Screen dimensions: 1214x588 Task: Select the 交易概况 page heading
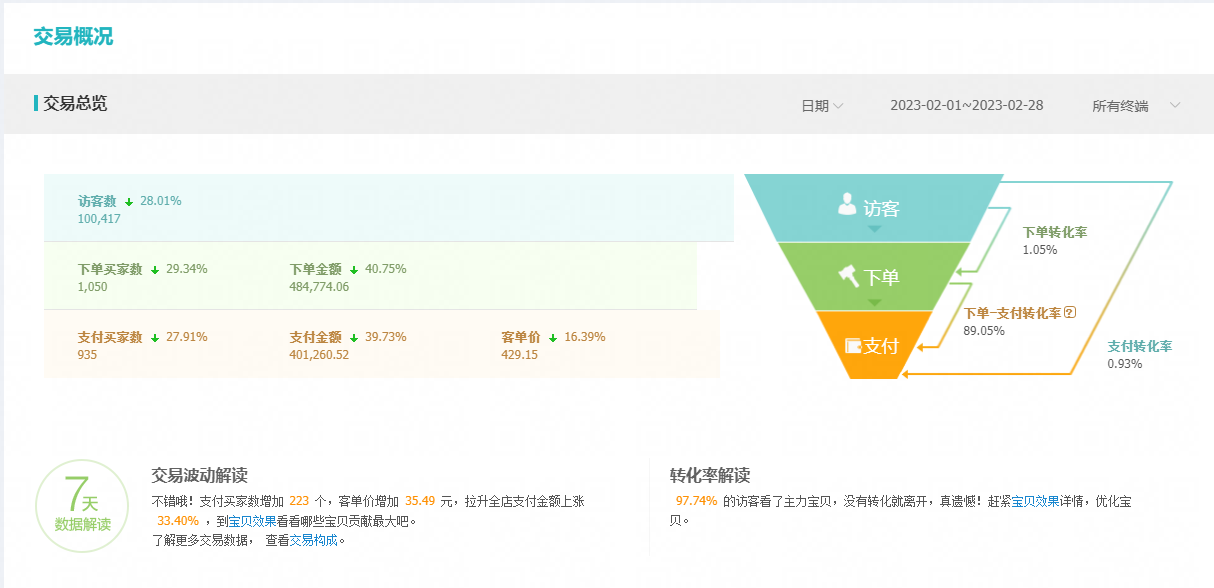73,37
